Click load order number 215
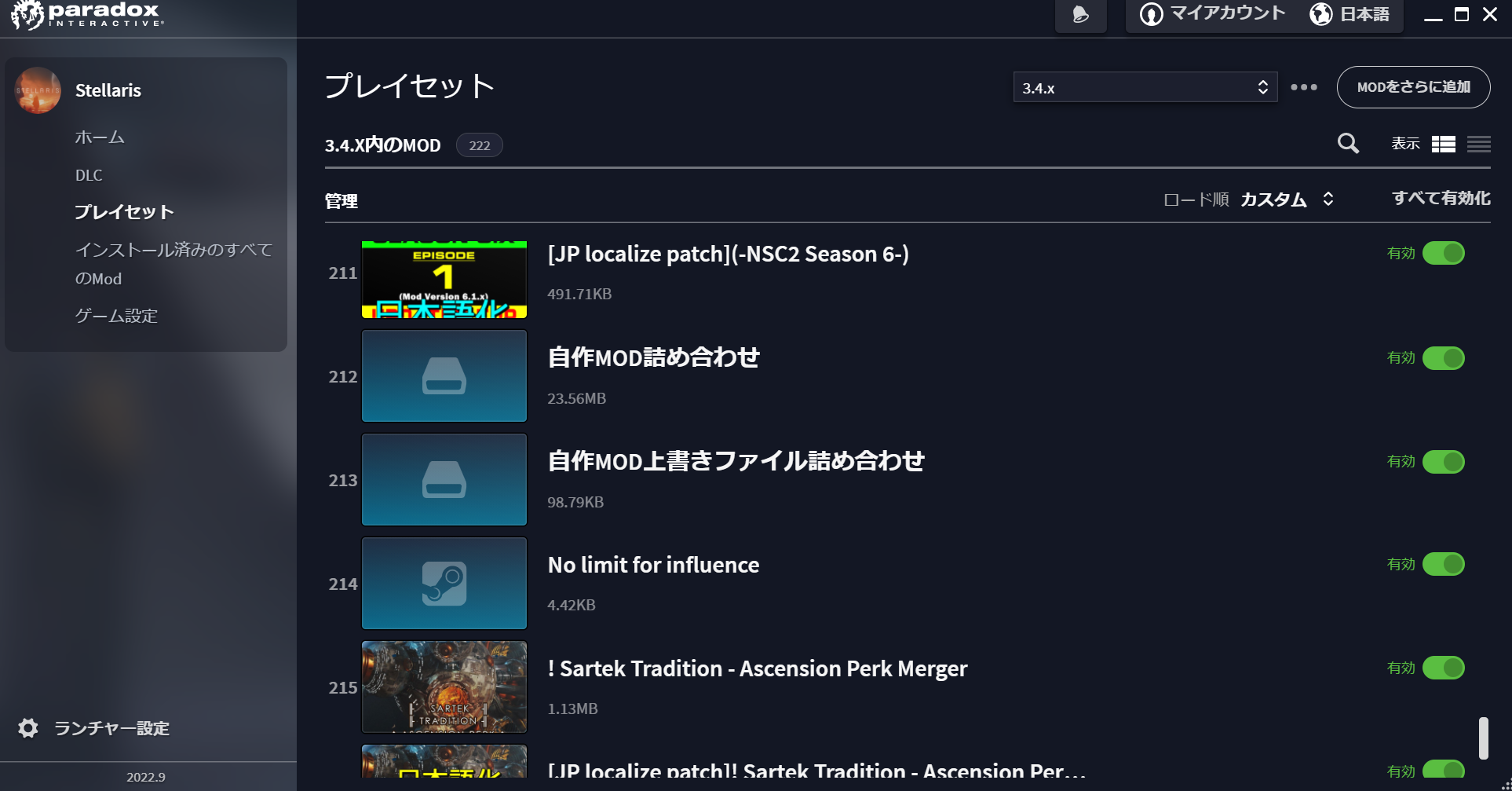This screenshot has height=791, width=1512. tap(342, 688)
